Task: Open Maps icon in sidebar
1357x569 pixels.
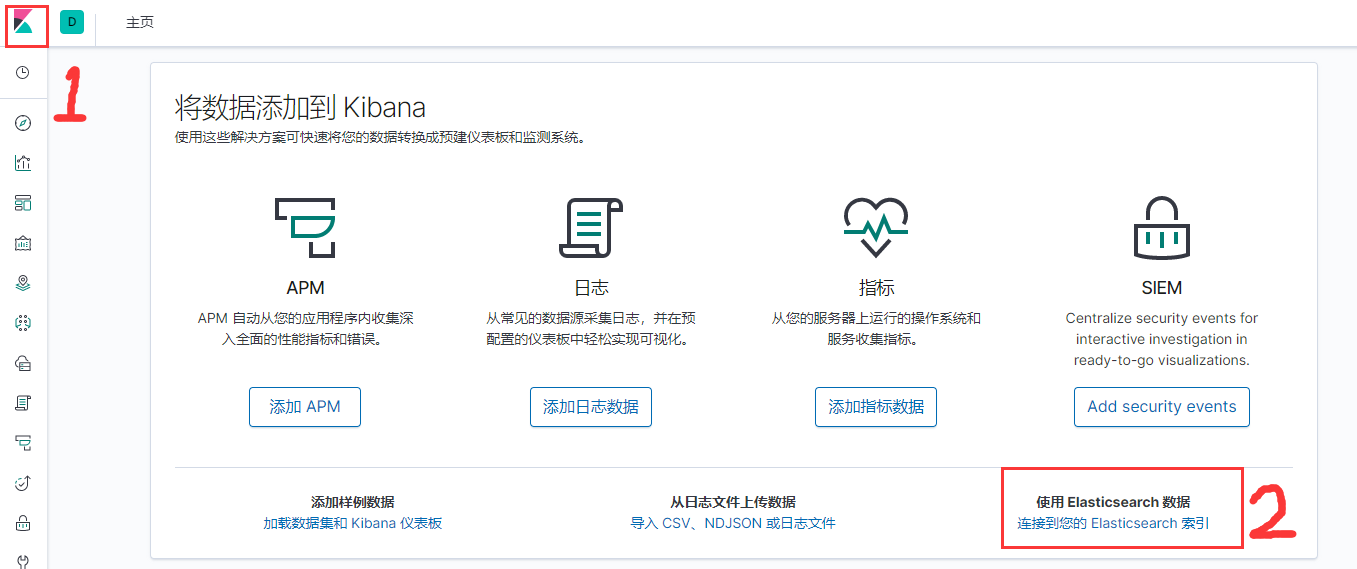Action: point(23,283)
